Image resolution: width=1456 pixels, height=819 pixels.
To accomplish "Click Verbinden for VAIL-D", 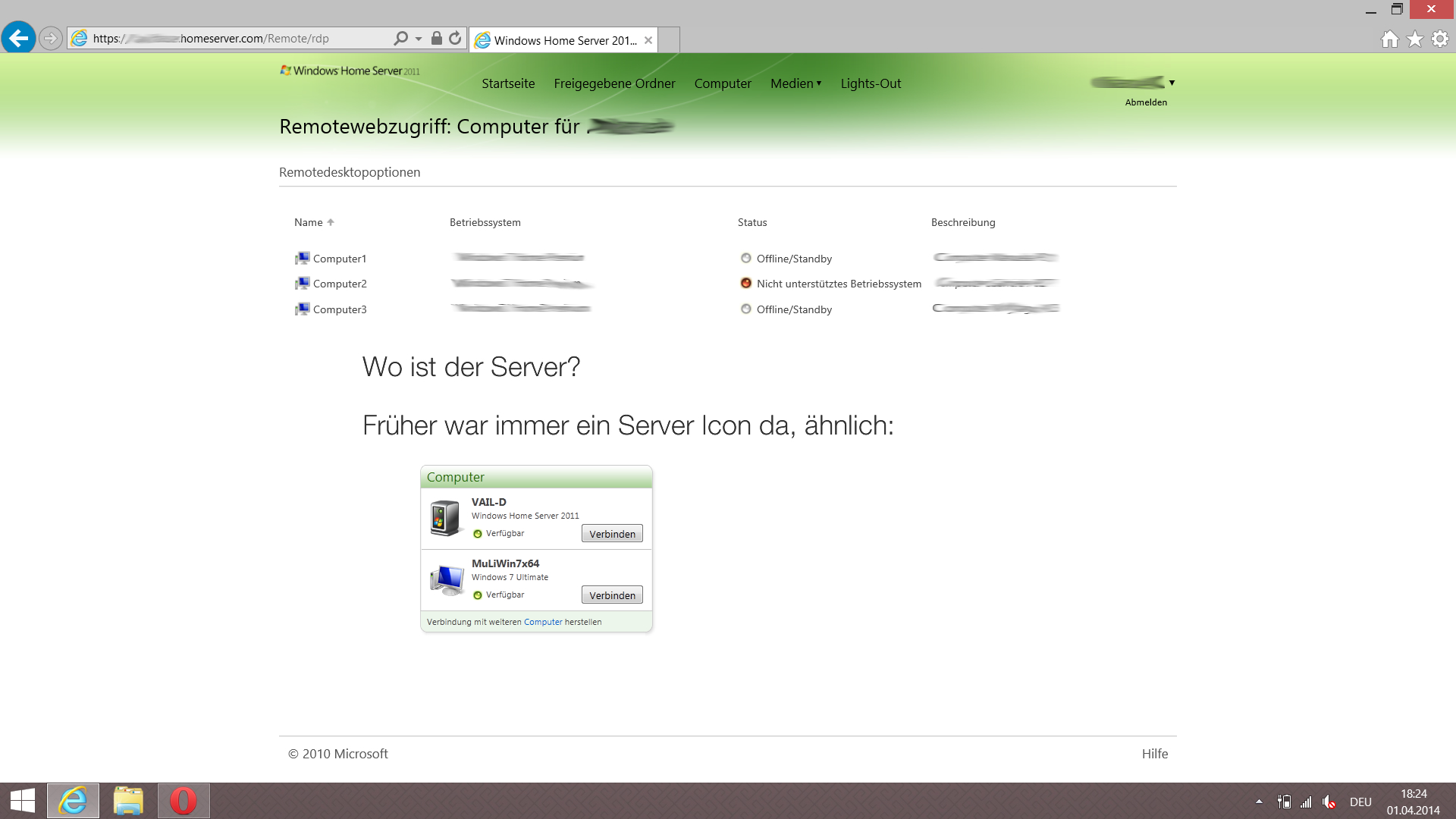I will point(612,534).
